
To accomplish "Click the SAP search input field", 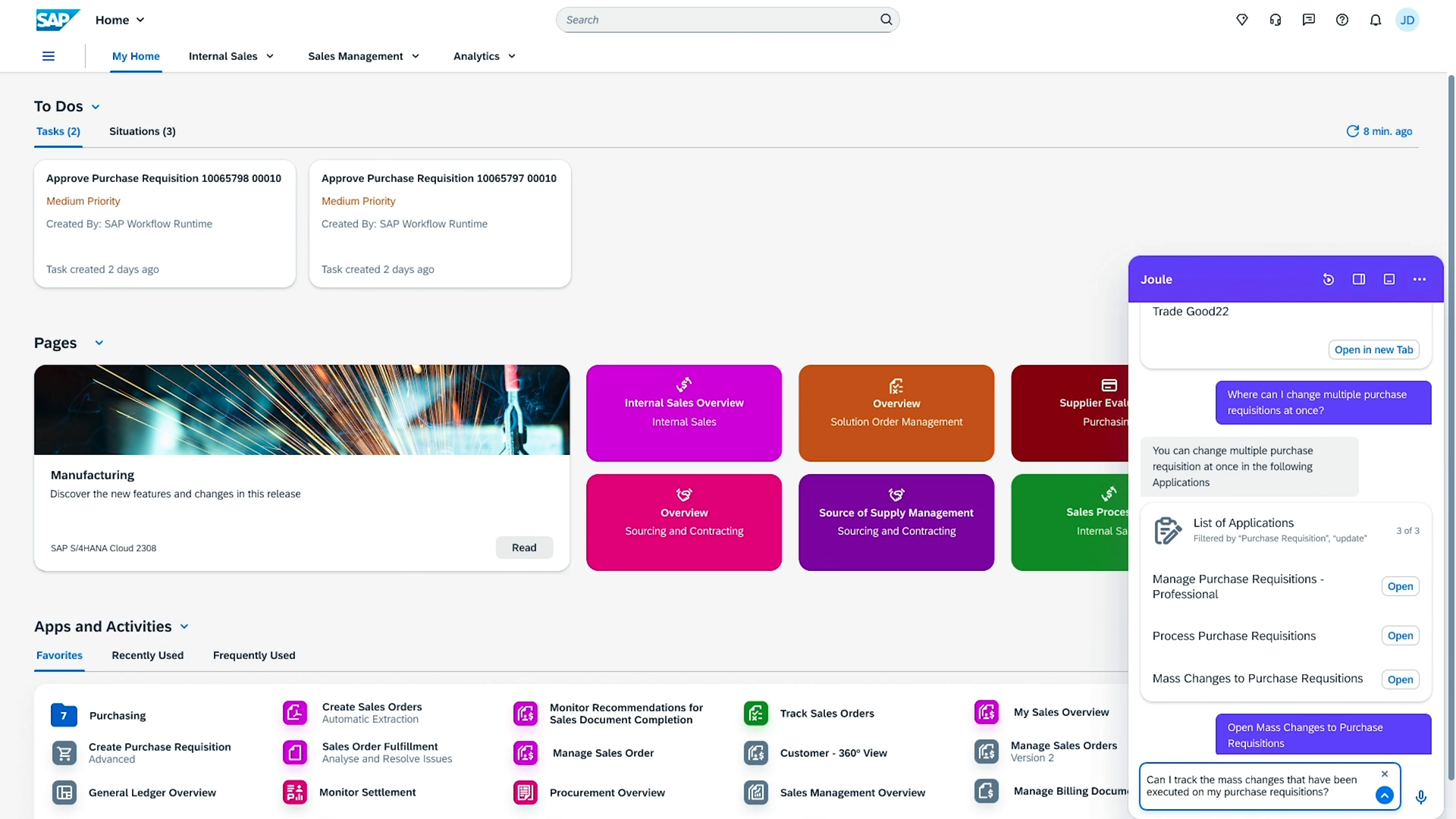I will (728, 20).
